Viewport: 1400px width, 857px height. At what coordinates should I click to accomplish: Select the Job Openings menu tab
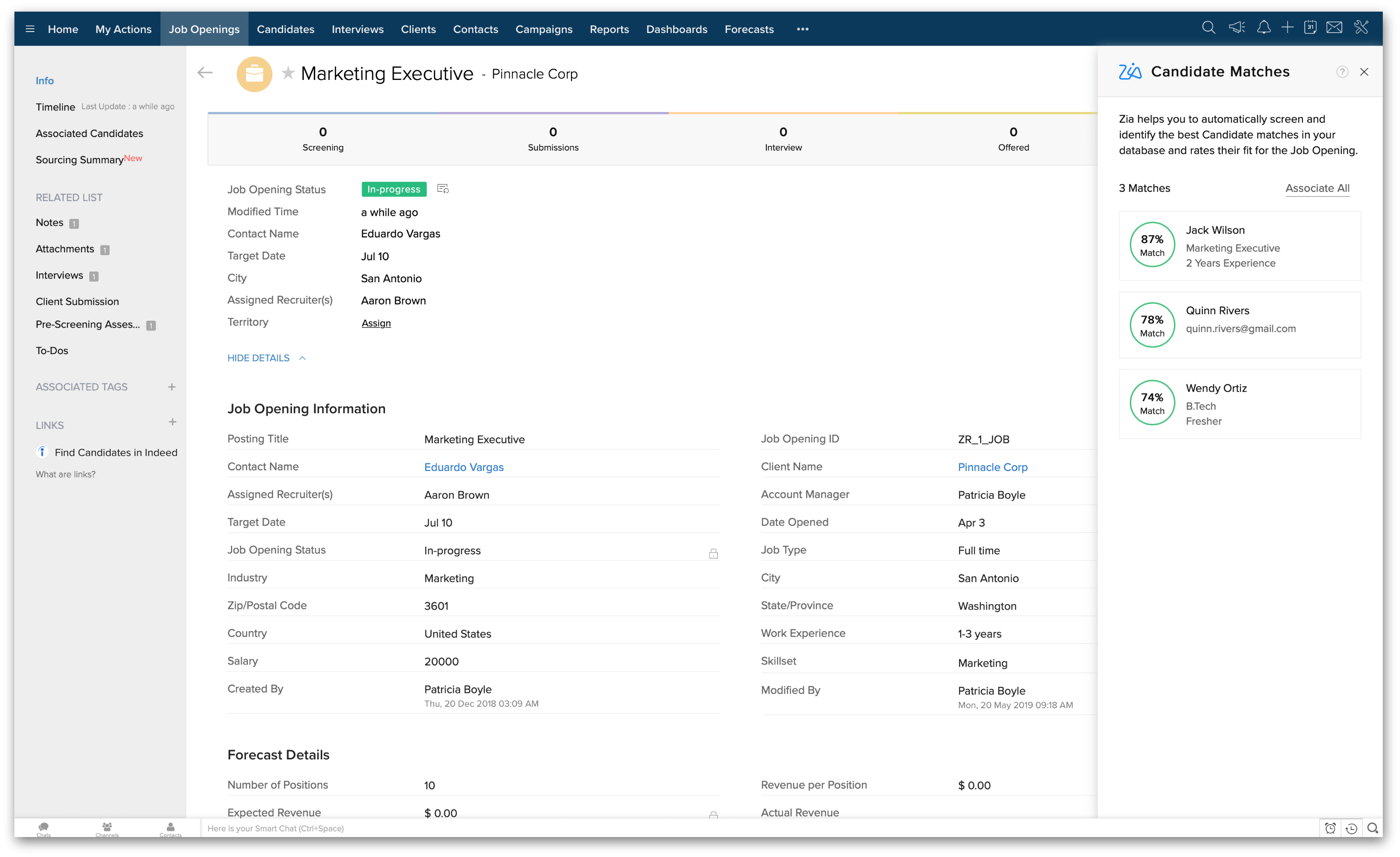(204, 29)
